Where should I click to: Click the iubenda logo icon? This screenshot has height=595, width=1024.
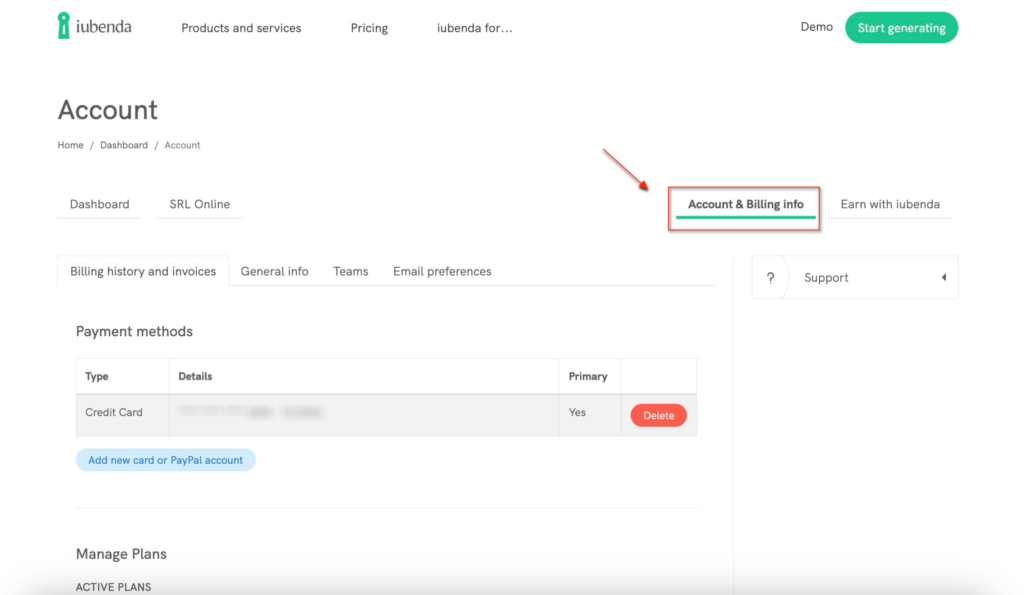tap(65, 26)
